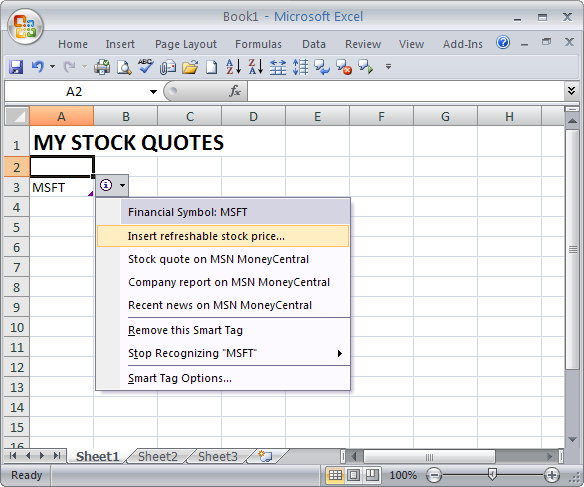
Task: Click the Zoom In plus button
Action: (551, 475)
